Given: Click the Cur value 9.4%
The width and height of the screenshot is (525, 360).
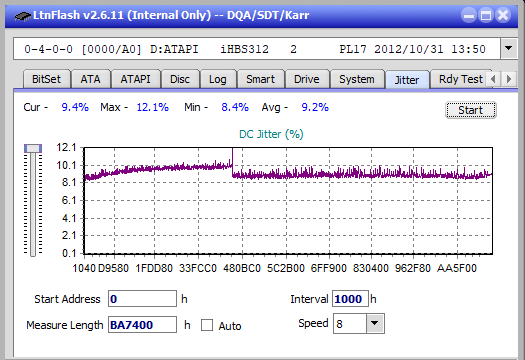Looking at the screenshot, I should pyautogui.click(x=75, y=107).
